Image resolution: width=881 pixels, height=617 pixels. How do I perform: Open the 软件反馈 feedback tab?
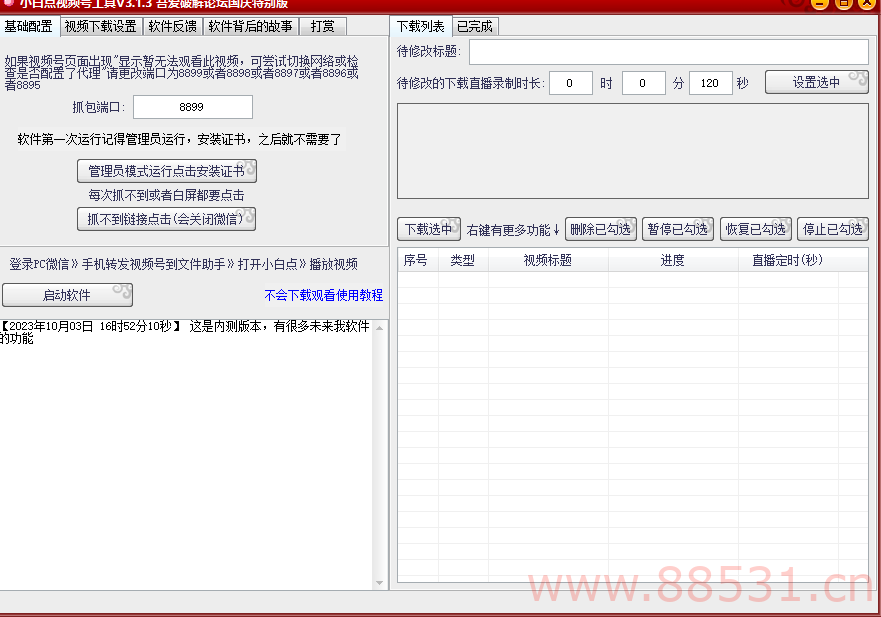point(171,26)
